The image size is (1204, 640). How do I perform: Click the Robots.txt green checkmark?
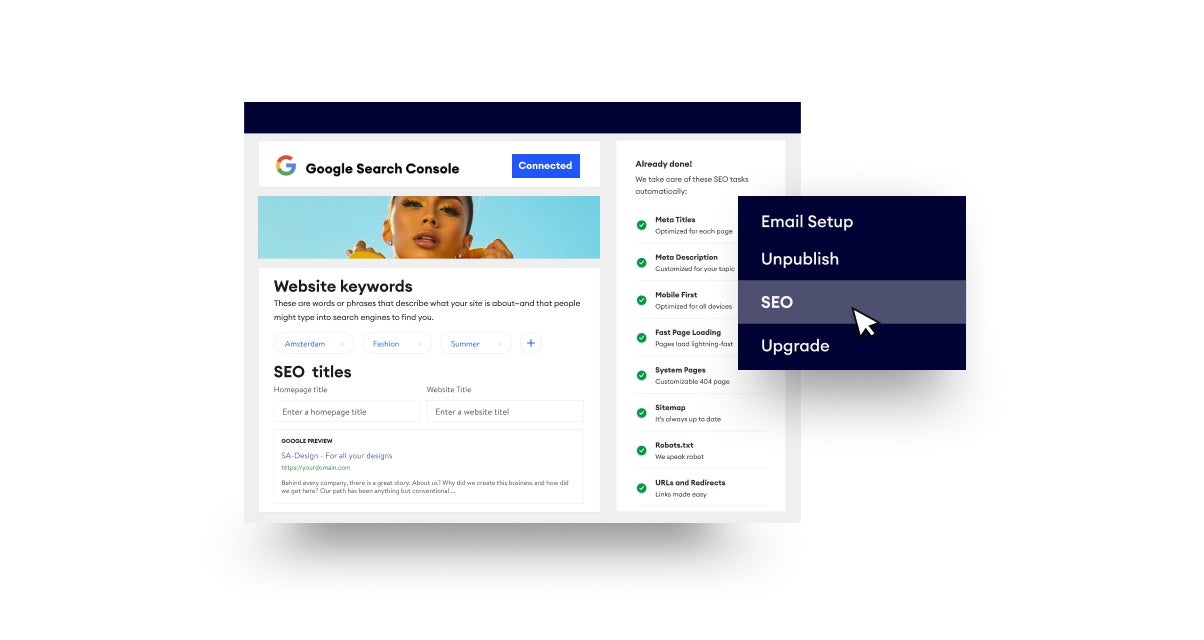(642, 450)
